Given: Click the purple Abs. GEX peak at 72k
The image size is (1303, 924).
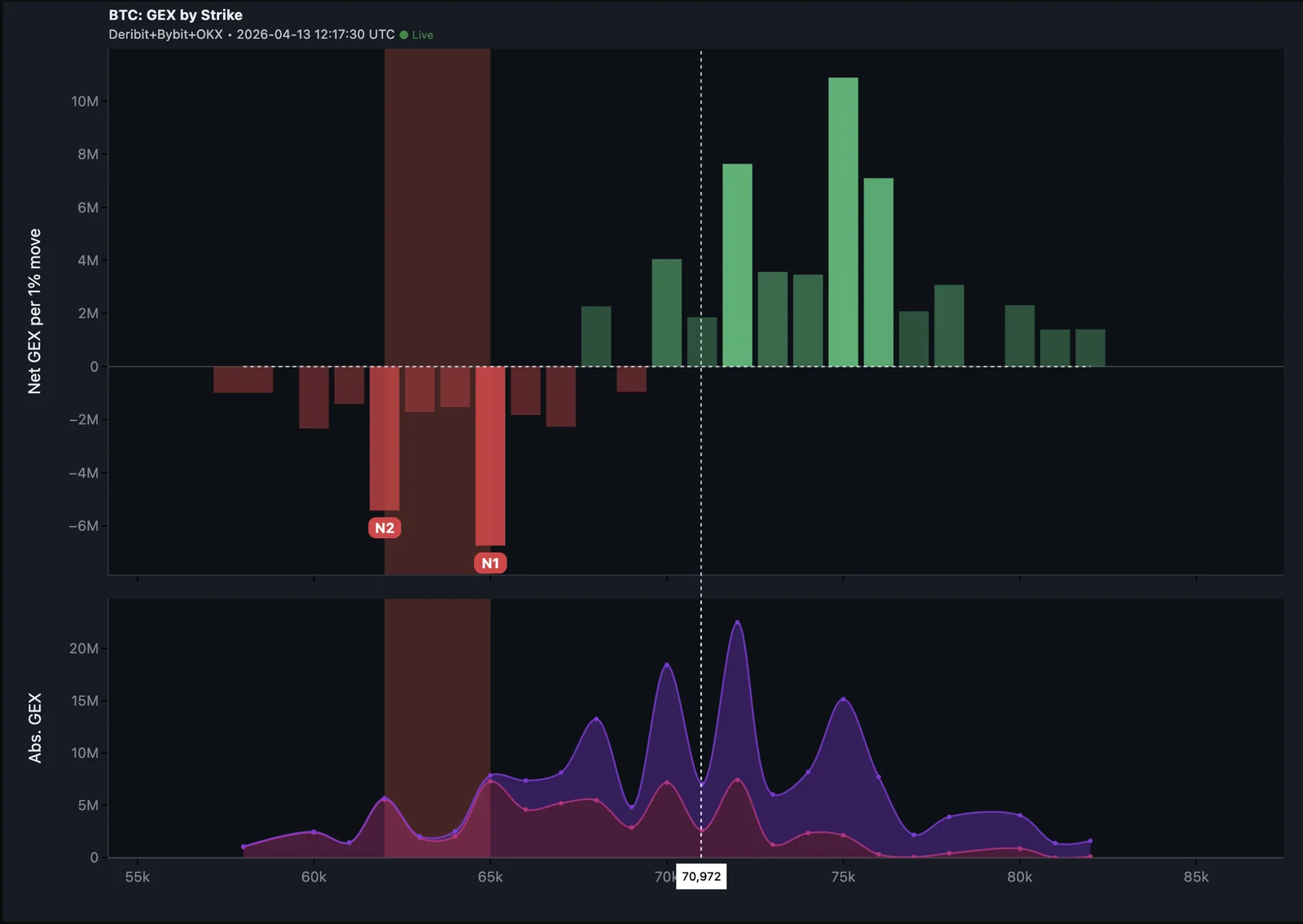Looking at the screenshot, I should click(x=737, y=623).
